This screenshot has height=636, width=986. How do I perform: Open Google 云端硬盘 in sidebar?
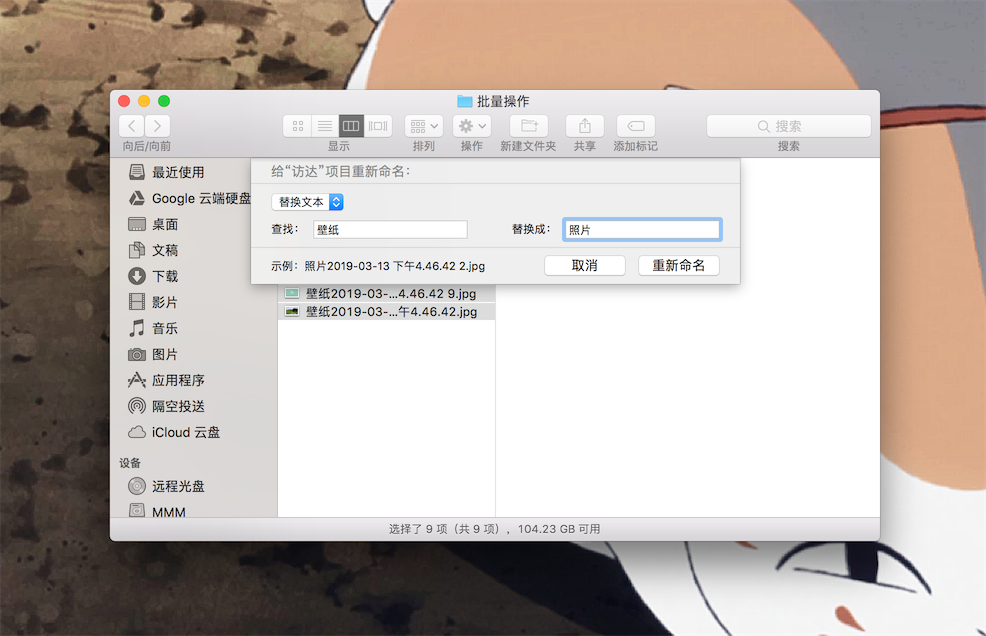pyautogui.click(x=196, y=198)
